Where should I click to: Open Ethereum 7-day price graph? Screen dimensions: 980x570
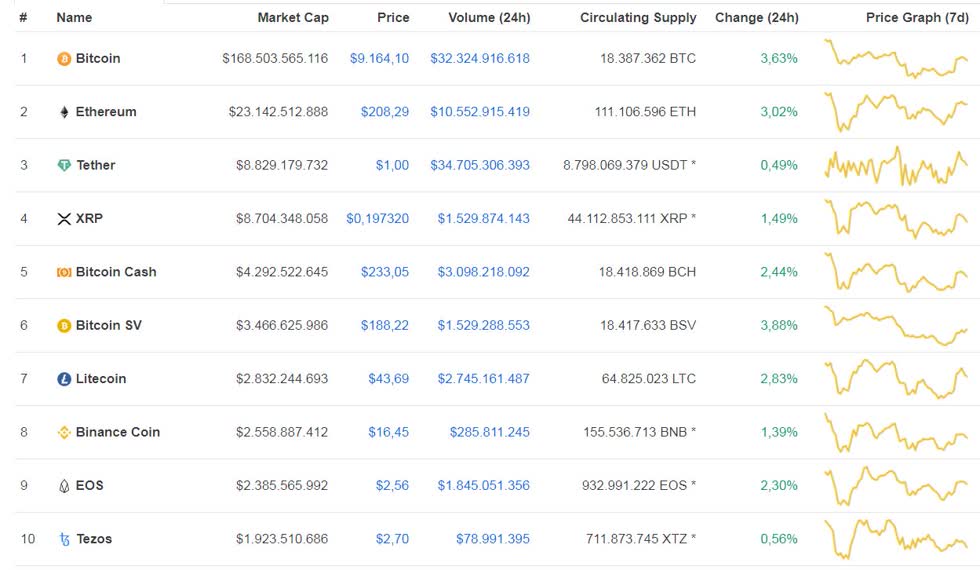point(896,112)
